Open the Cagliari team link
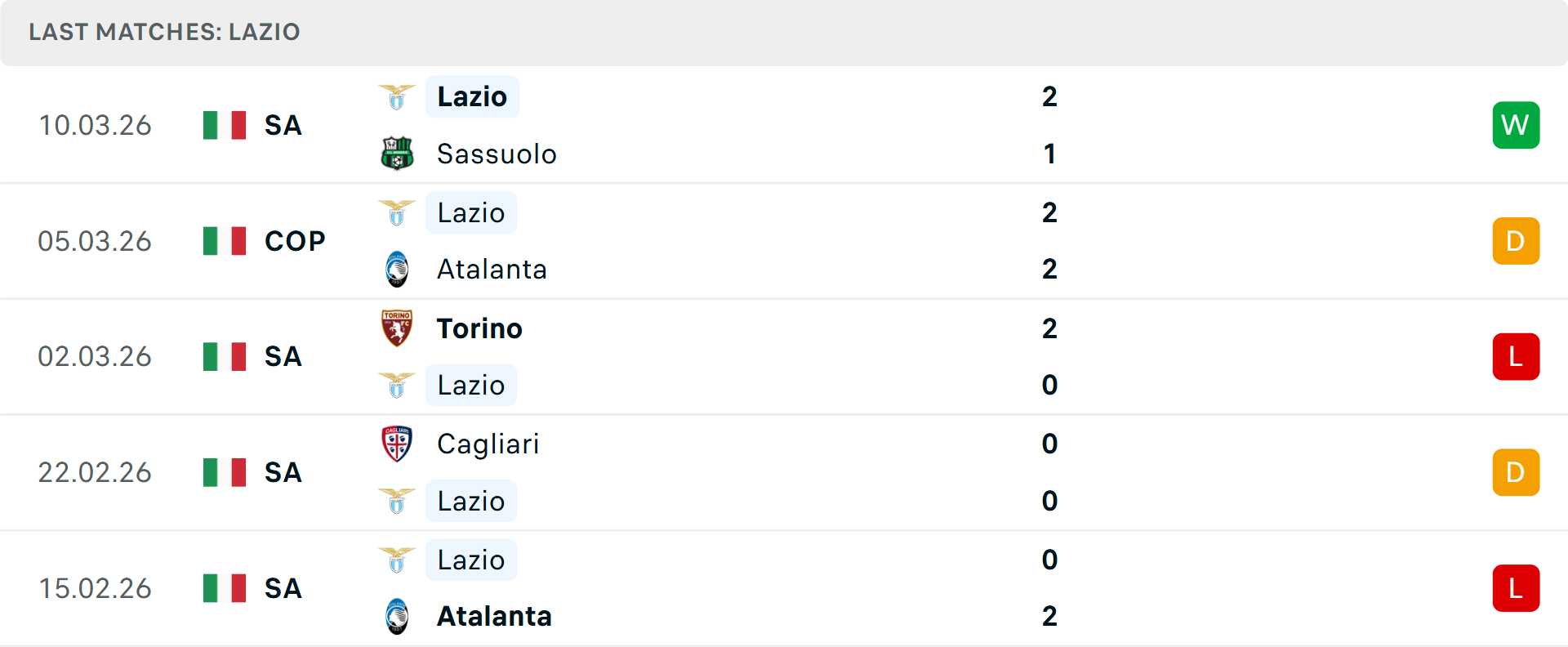Image resolution: width=1568 pixels, height=647 pixels. [x=488, y=444]
